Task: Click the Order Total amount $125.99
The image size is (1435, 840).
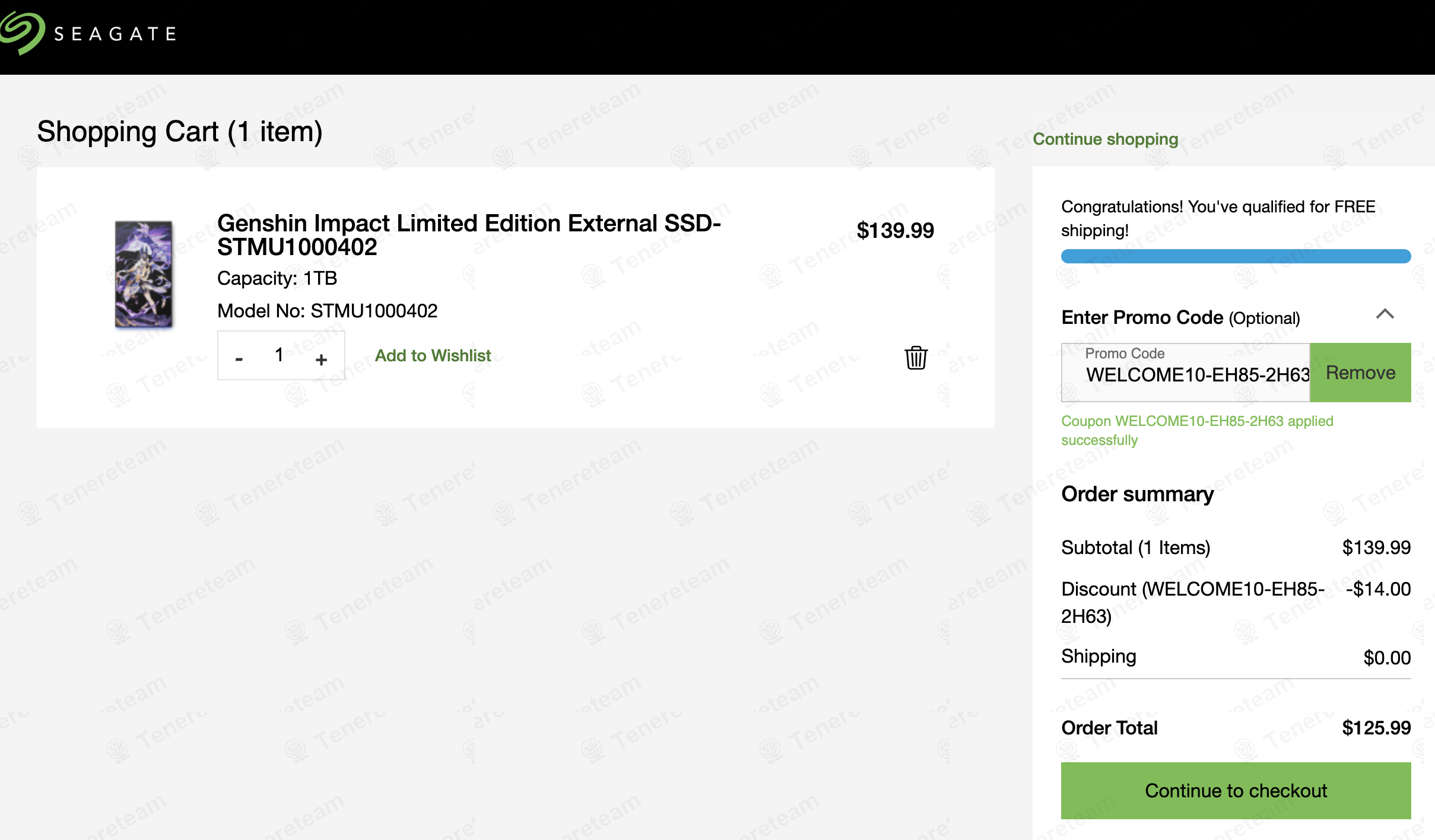Action: coord(1376,727)
